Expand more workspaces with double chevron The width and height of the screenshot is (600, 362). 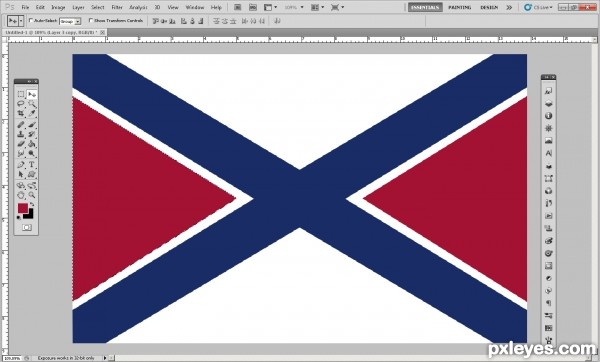[509, 7]
